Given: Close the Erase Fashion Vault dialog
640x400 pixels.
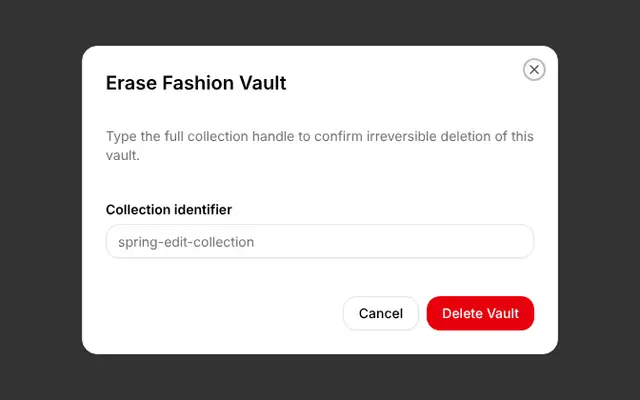Looking at the screenshot, I should coord(534,70).
